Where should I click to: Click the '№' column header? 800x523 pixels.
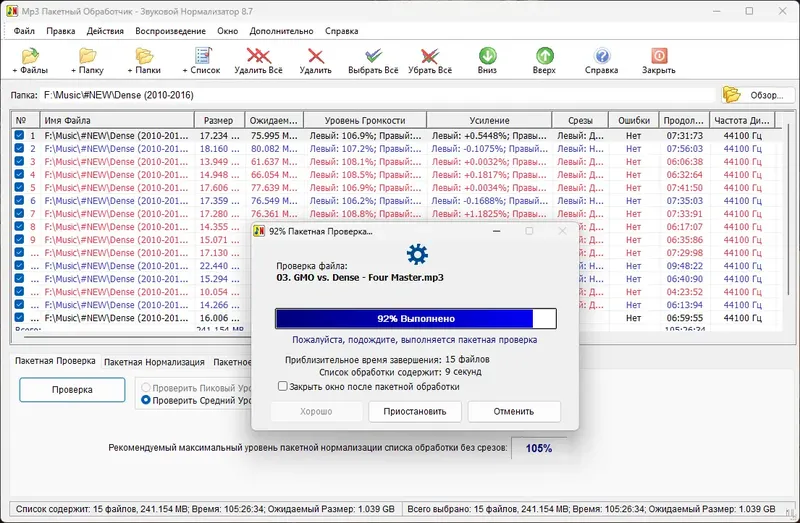[x=26, y=120]
